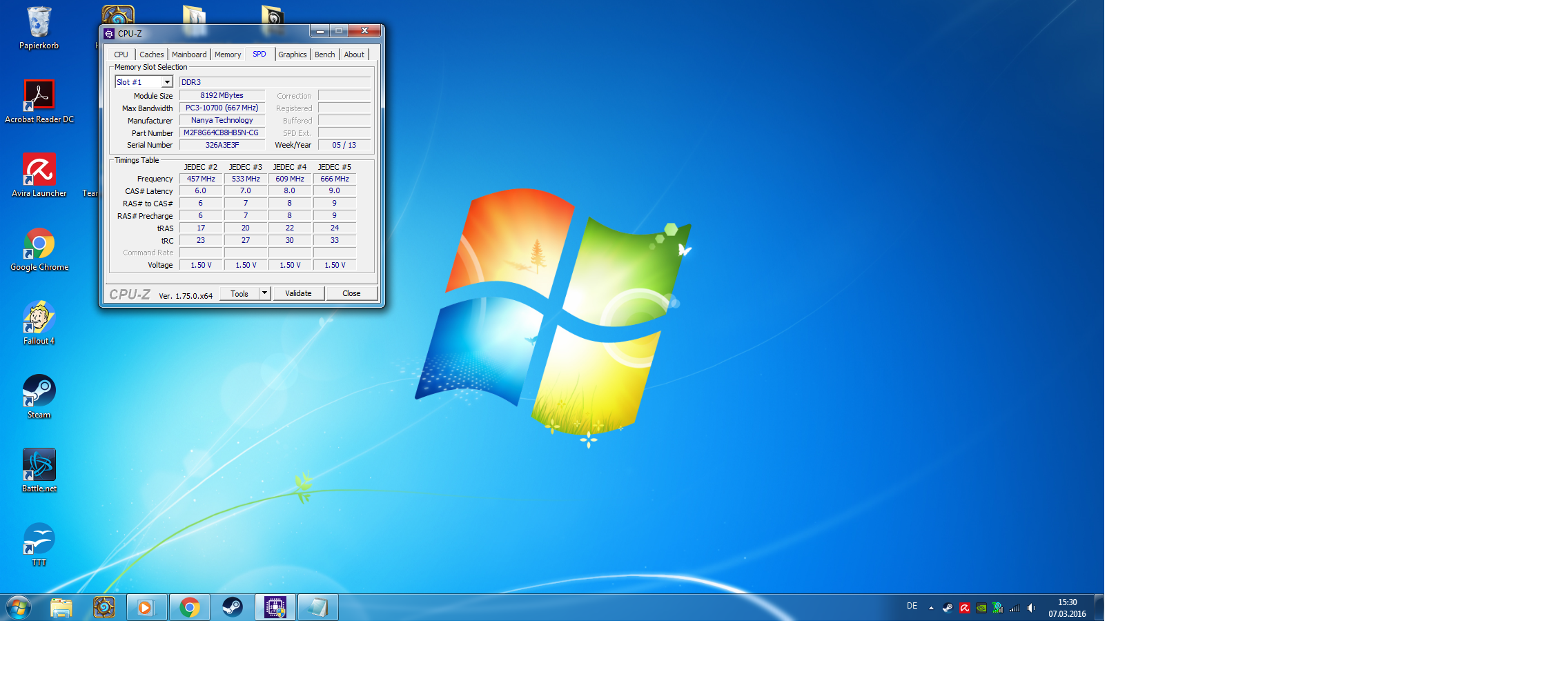
Task: Click the Validate button
Action: click(298, 293)
